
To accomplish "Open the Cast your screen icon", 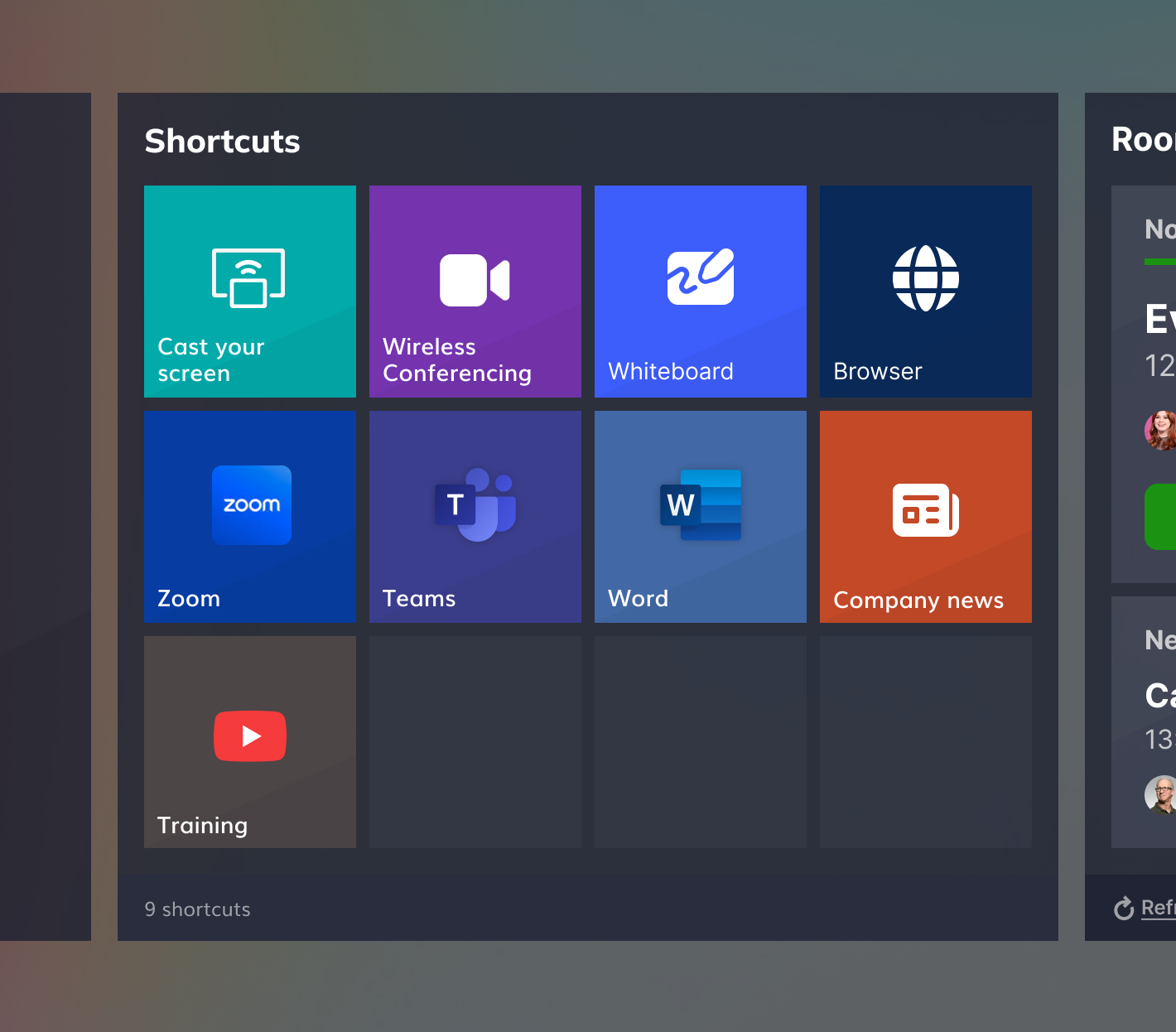I will 248,277.
